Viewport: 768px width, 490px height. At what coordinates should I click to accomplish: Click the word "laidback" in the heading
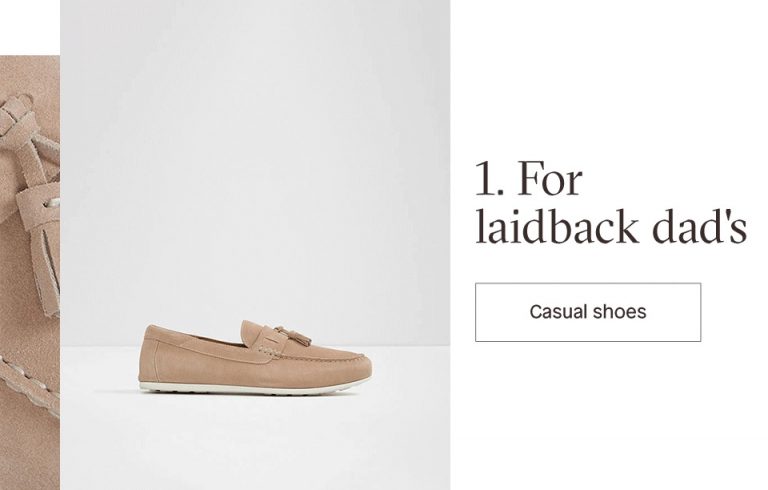tap(557, 226)
